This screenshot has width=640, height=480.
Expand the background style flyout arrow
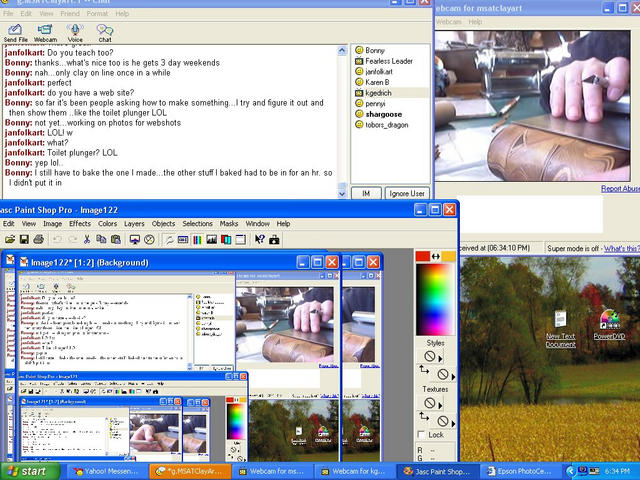(453, 376)
